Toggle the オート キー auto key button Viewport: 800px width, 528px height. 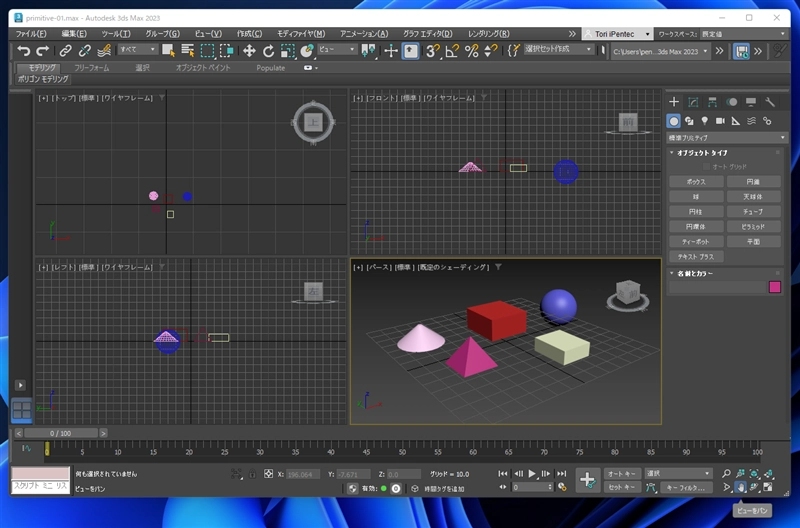tap(621, 473)
